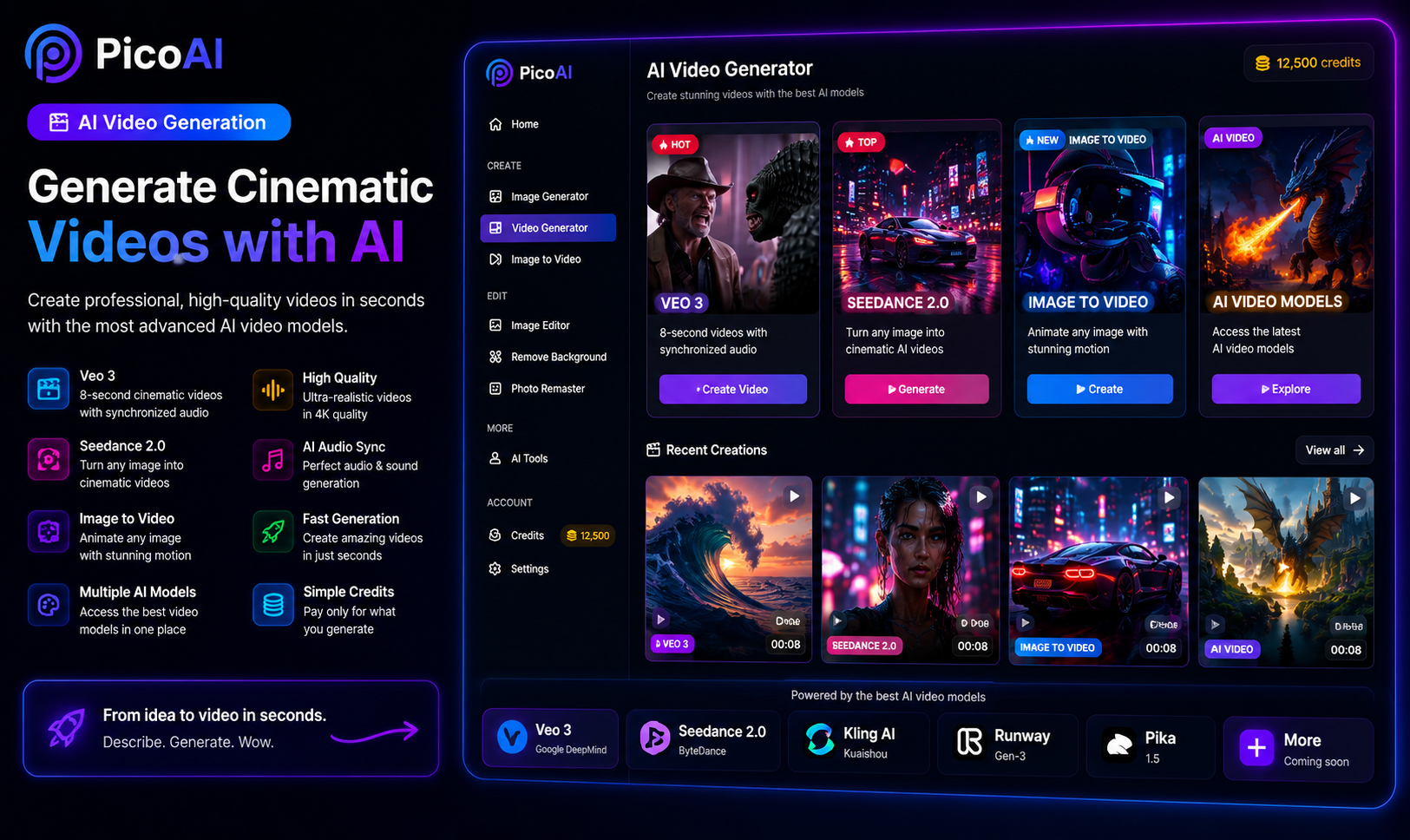Click the NEW badge on Image to Video card
This screenshot has height=840, width=1410.
pos(1042,140)
